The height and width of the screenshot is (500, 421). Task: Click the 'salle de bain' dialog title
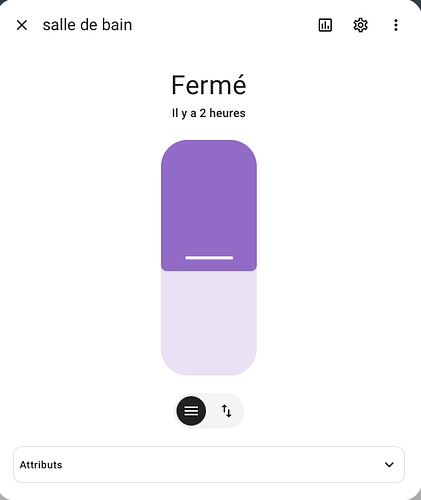coord(87,25)
